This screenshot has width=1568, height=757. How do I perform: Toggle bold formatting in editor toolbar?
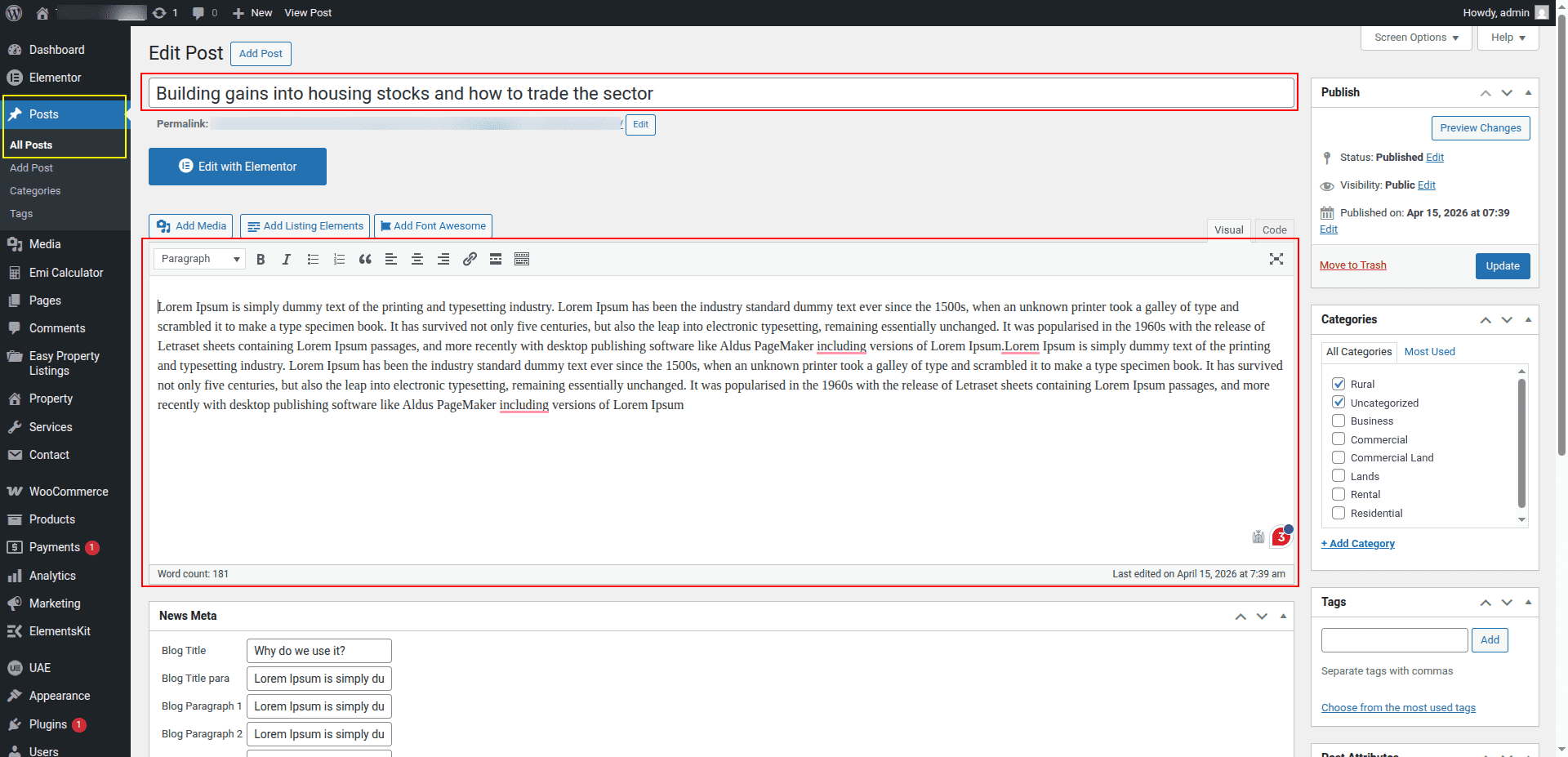point(261,260)
